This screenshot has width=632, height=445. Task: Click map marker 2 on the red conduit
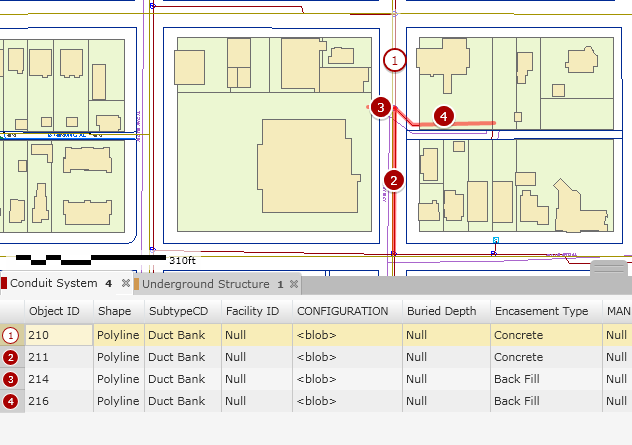(x=395, y=181)
